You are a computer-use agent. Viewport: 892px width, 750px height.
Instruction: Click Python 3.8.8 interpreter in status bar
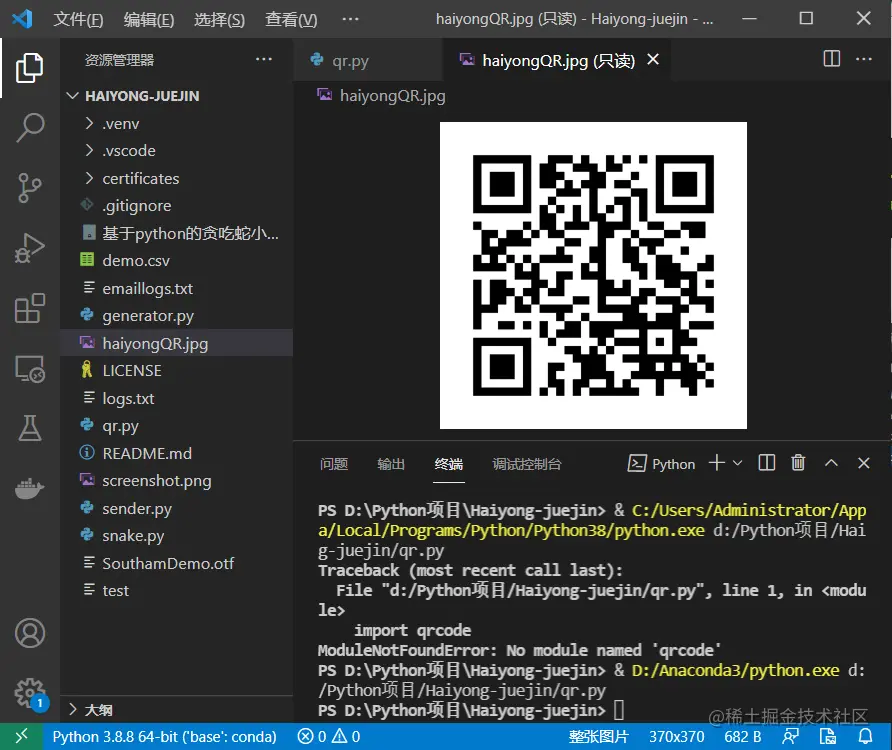pos(164,736)
